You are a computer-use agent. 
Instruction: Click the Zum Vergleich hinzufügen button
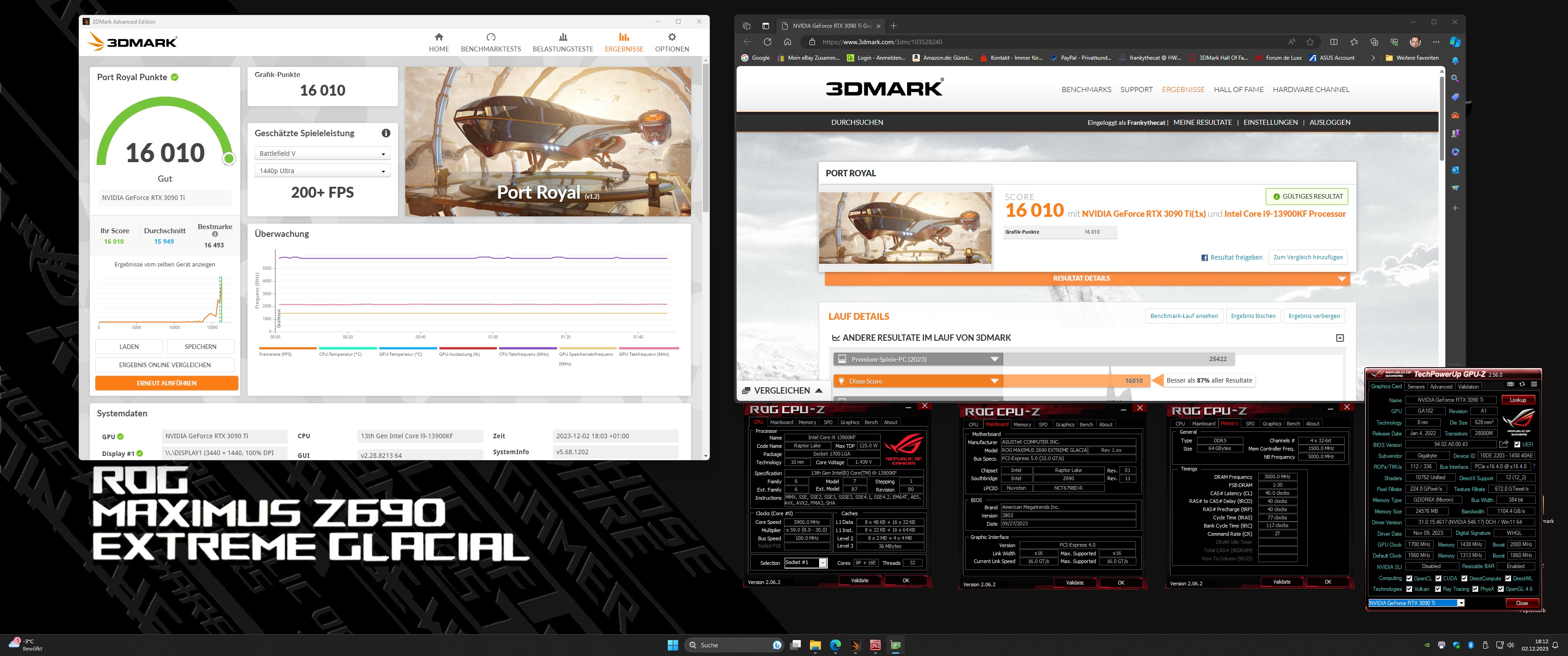(x=1307, y=257)
